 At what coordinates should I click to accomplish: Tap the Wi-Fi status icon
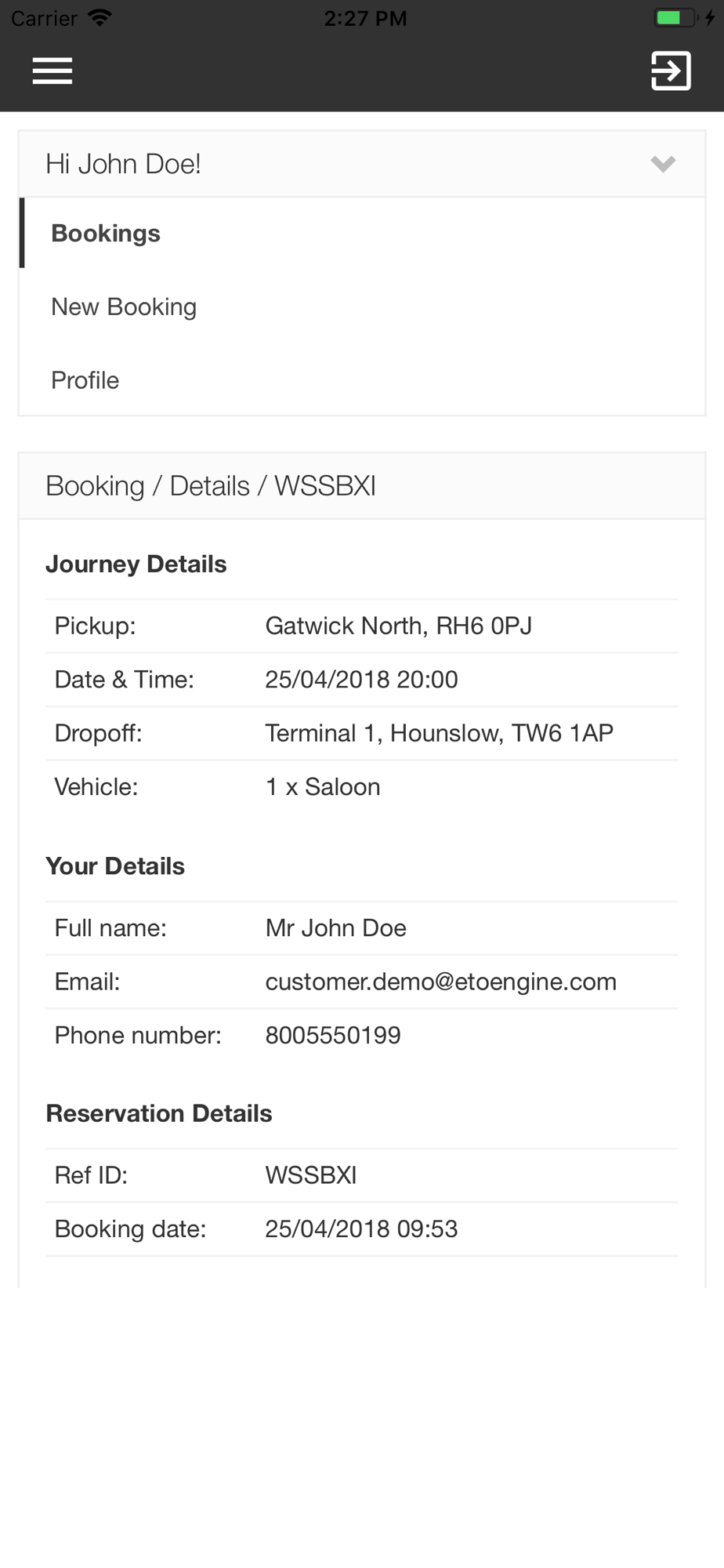[100, 17]
